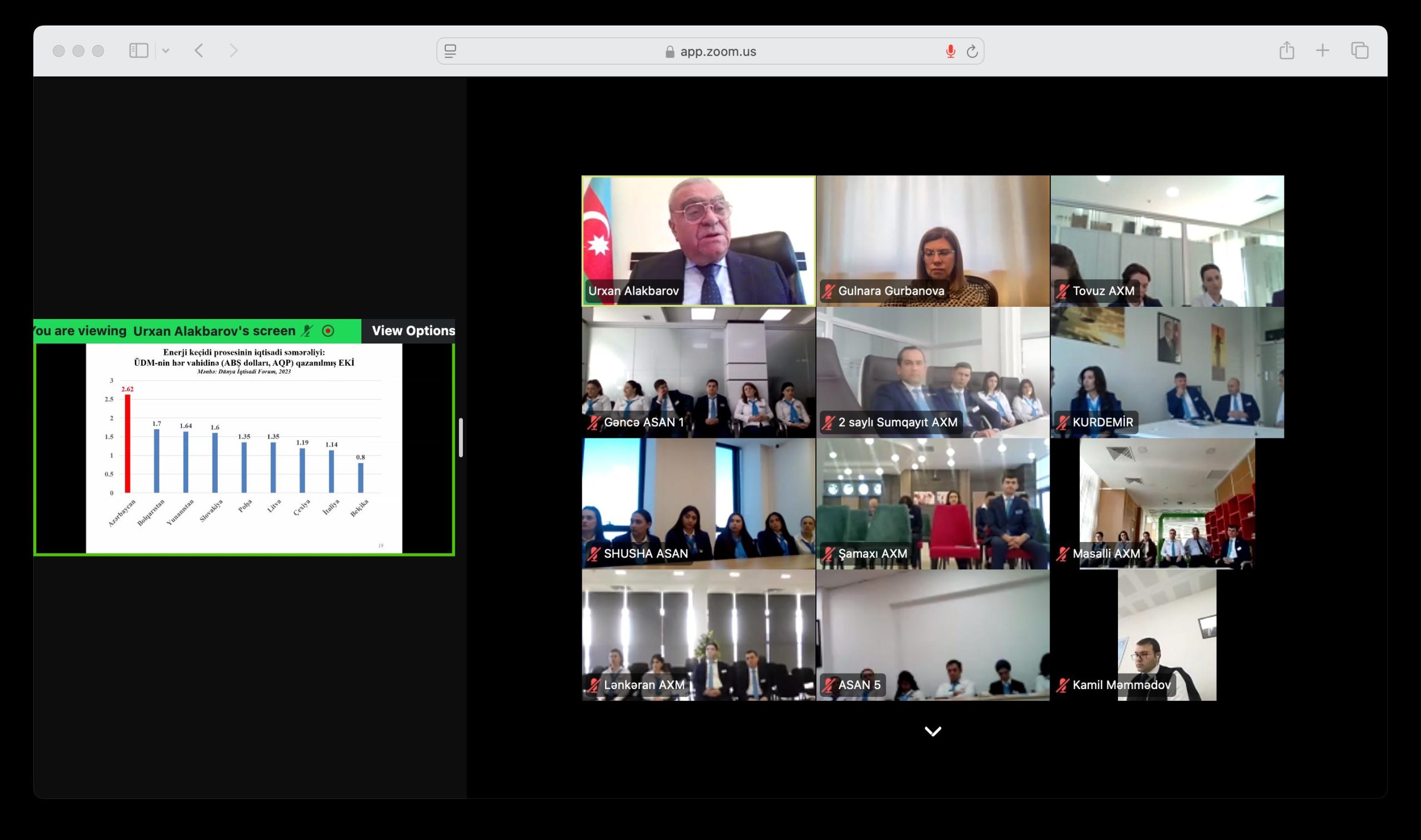Click the muted mic icon on the Tovuz AXM tile
Viewport: 1421px width, 840px height.
(1062, 291)
